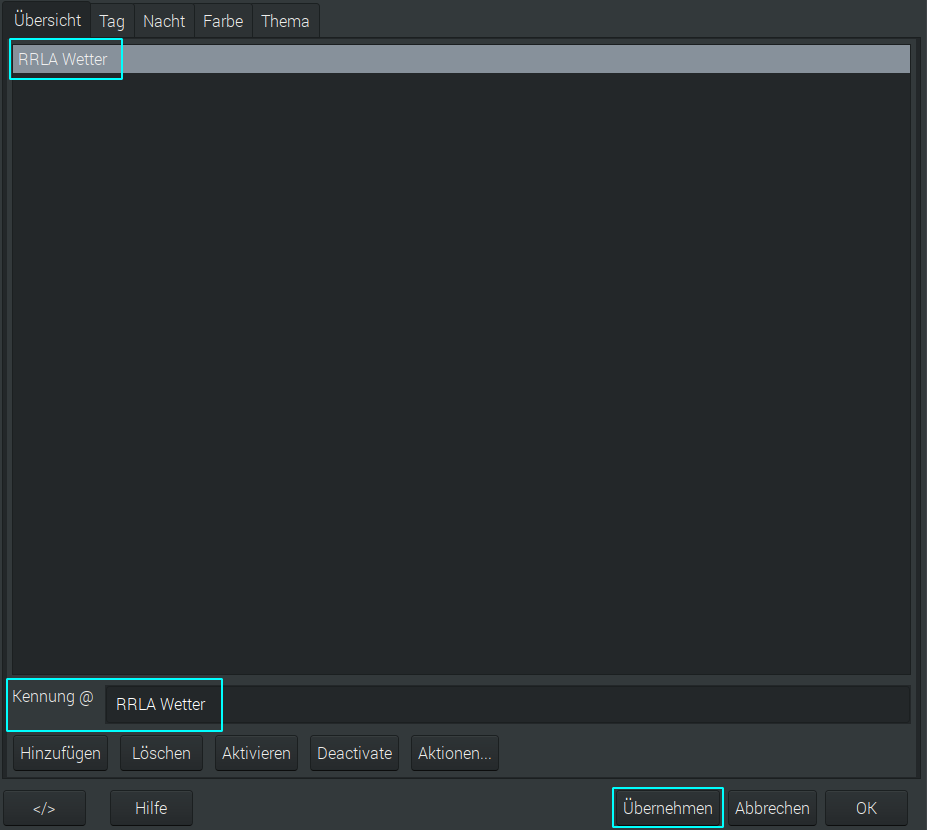Go to the Thema tab
Image resolution: width=927 pixels, height=830 pixels.
[285, 21]
